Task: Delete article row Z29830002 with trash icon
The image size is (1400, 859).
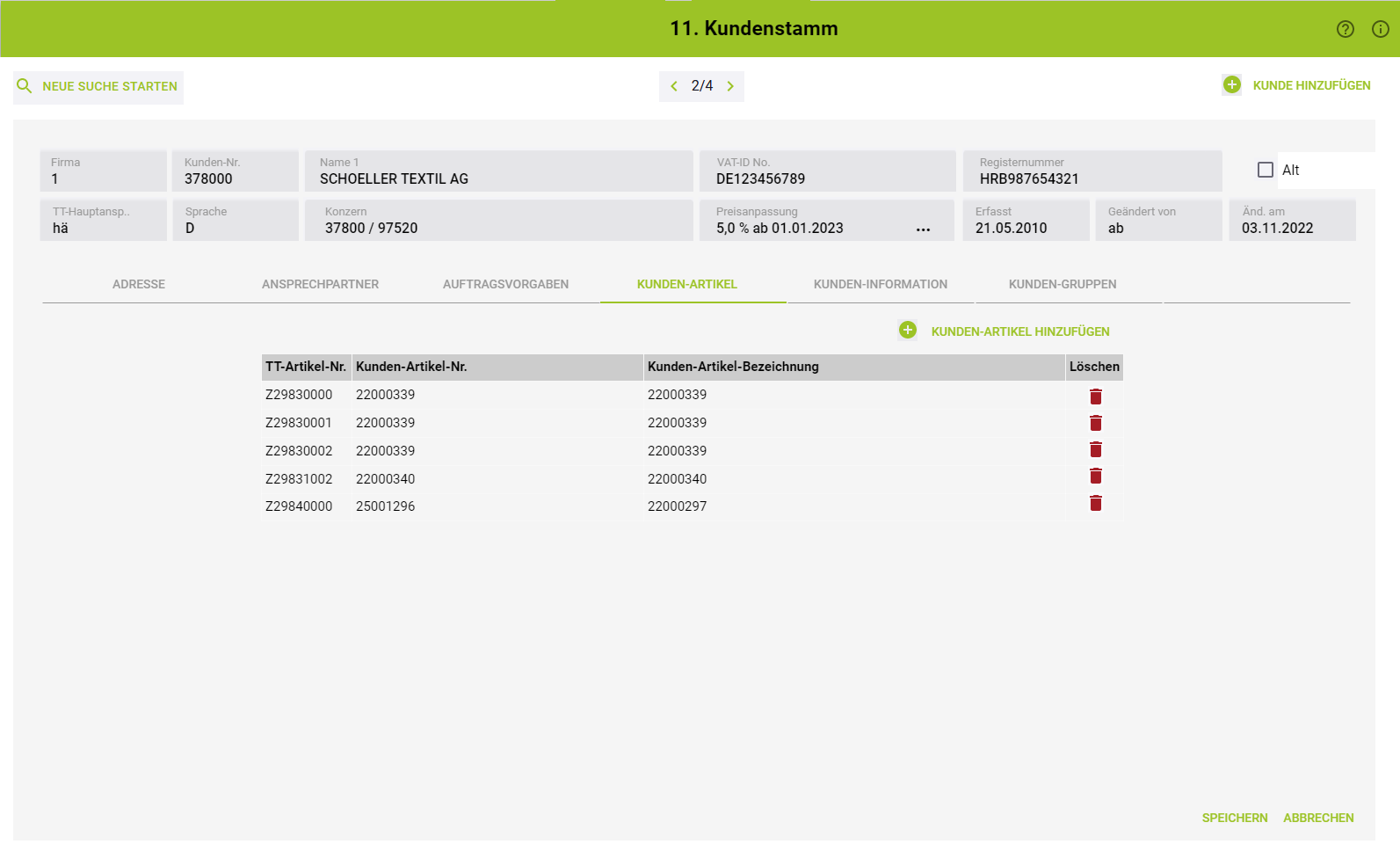Action: click(x=1095, y=450)
